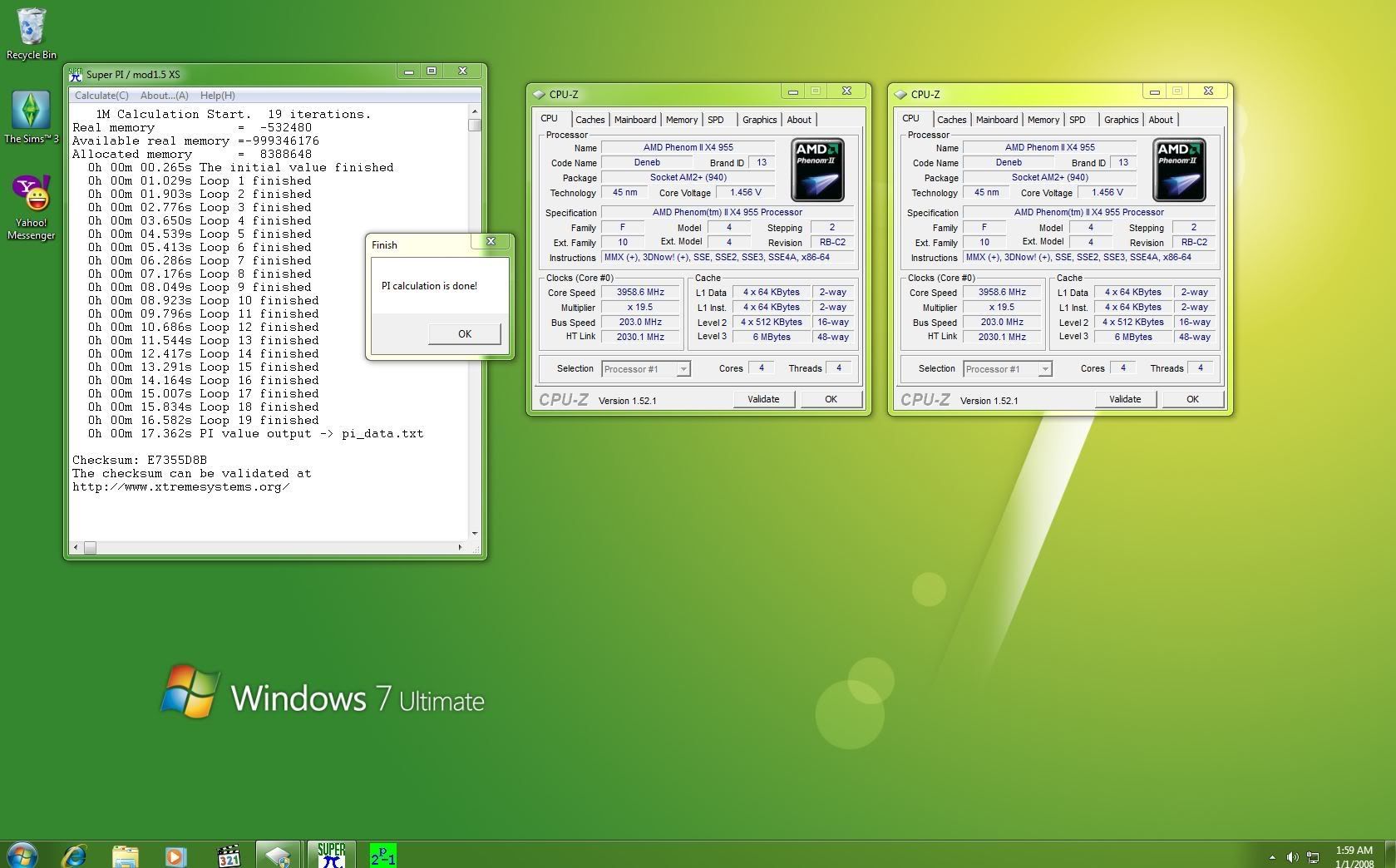Open Graphics tab in left CPU-Z

tap(760, 120)
